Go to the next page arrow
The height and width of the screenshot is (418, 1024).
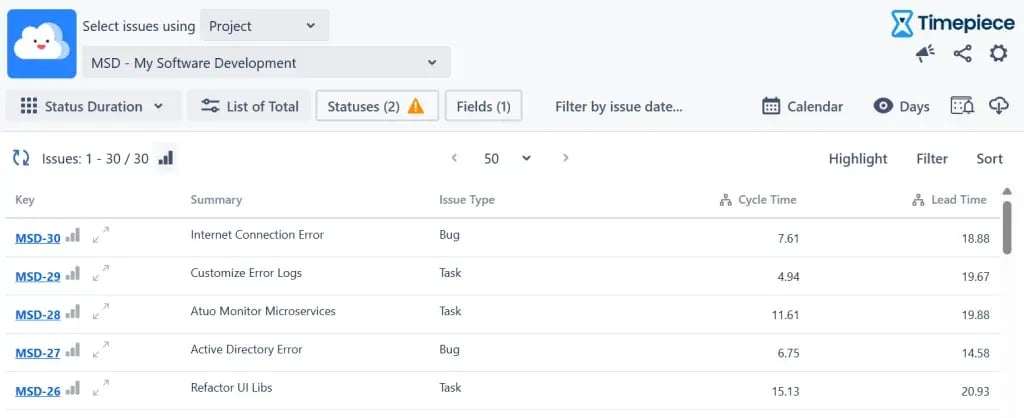click(x=566, y=158)
